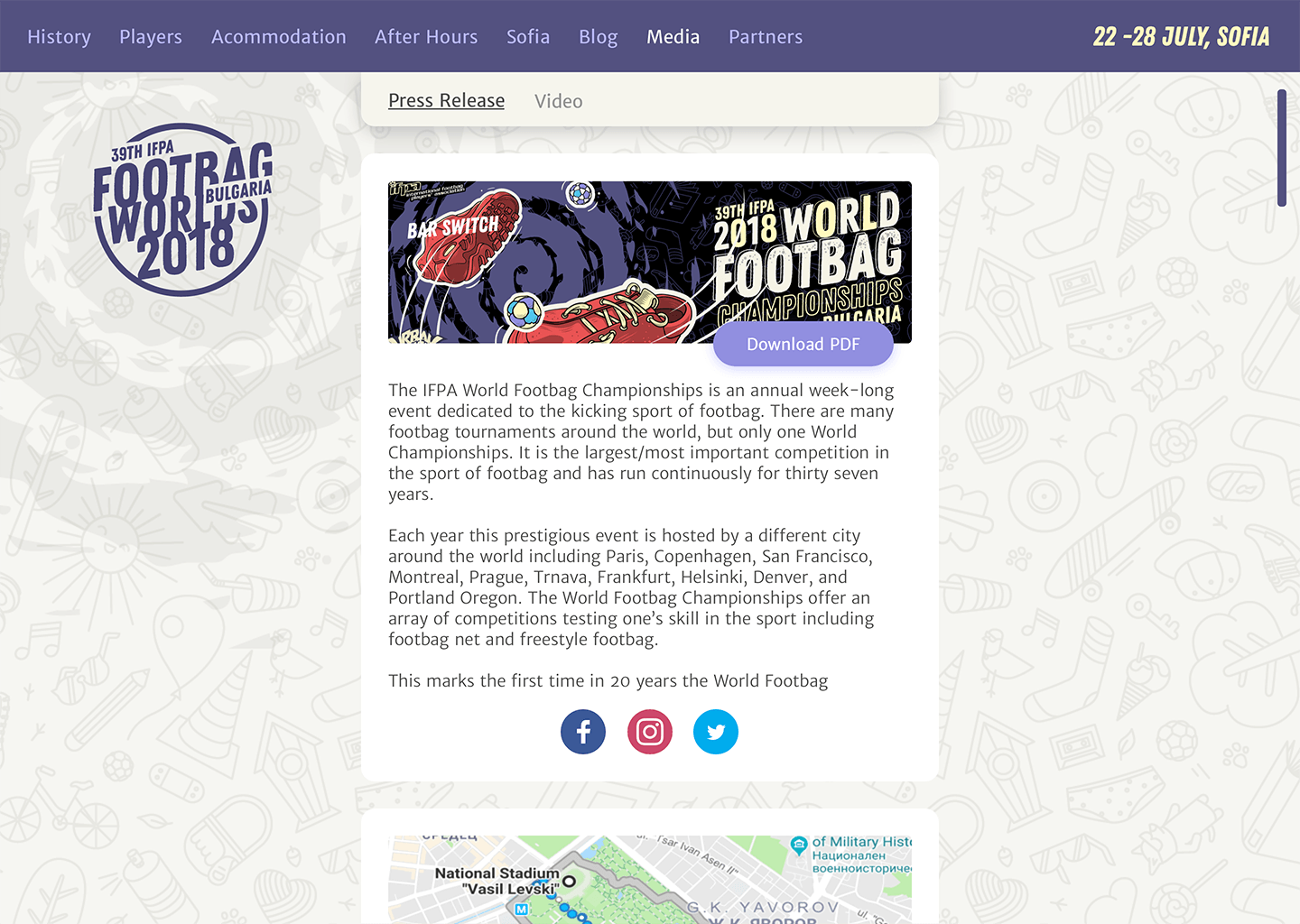Screen dimensions: 1300x924
Task: Open the Instagram social icon
Action: [650, 732]
